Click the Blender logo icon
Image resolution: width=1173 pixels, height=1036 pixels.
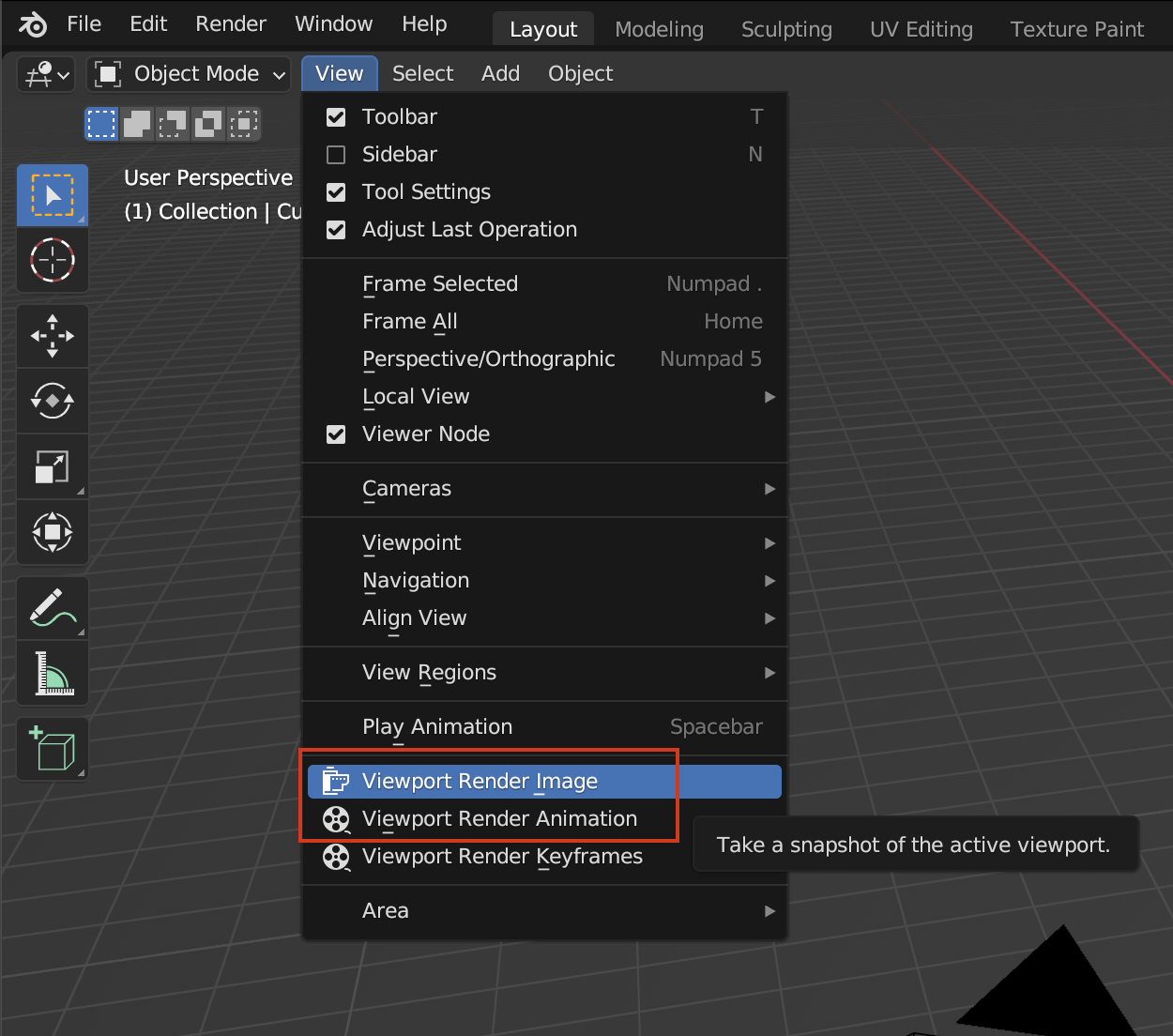32,23
